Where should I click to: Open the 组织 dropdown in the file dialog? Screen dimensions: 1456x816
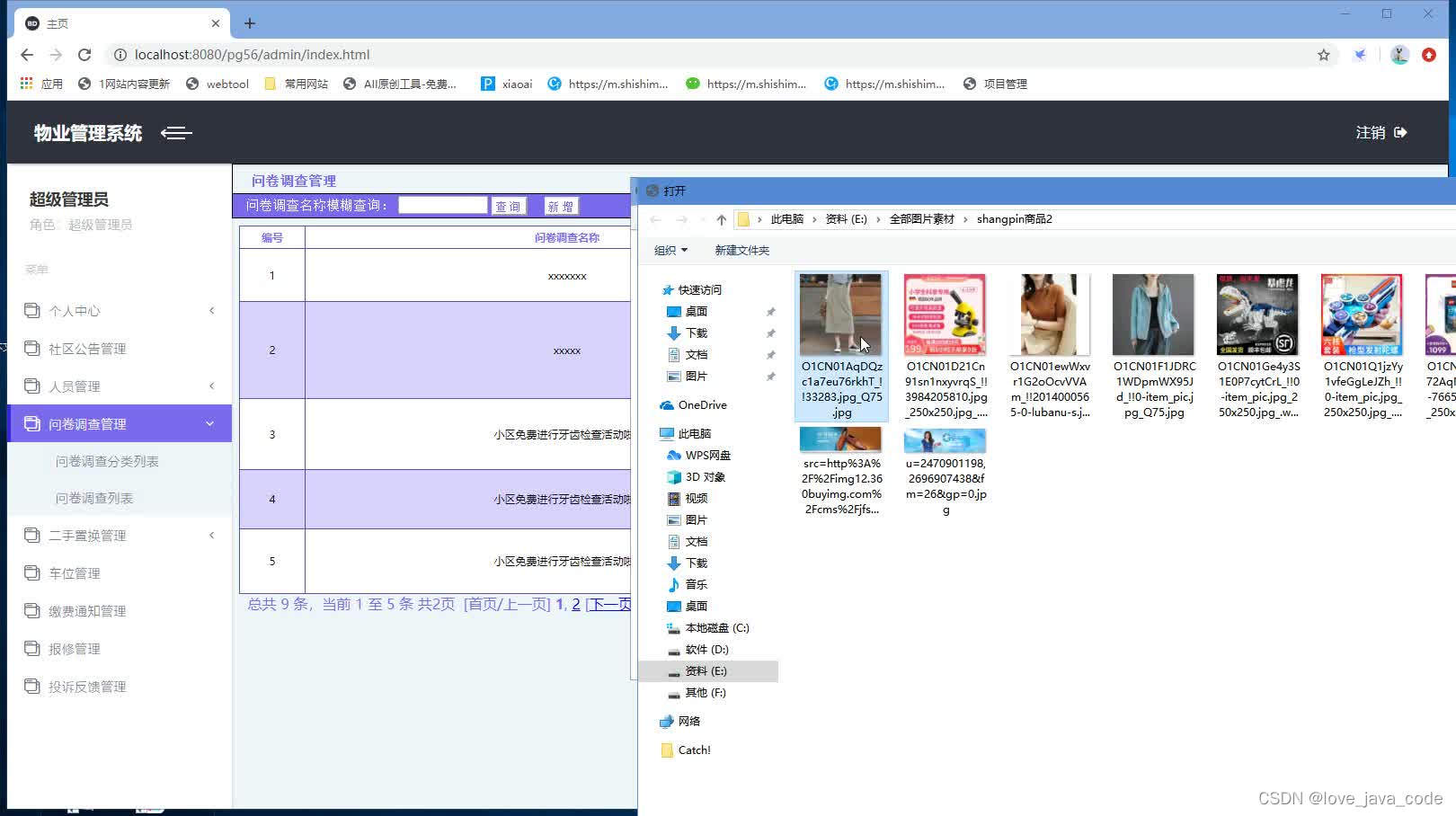click(670, 250)
